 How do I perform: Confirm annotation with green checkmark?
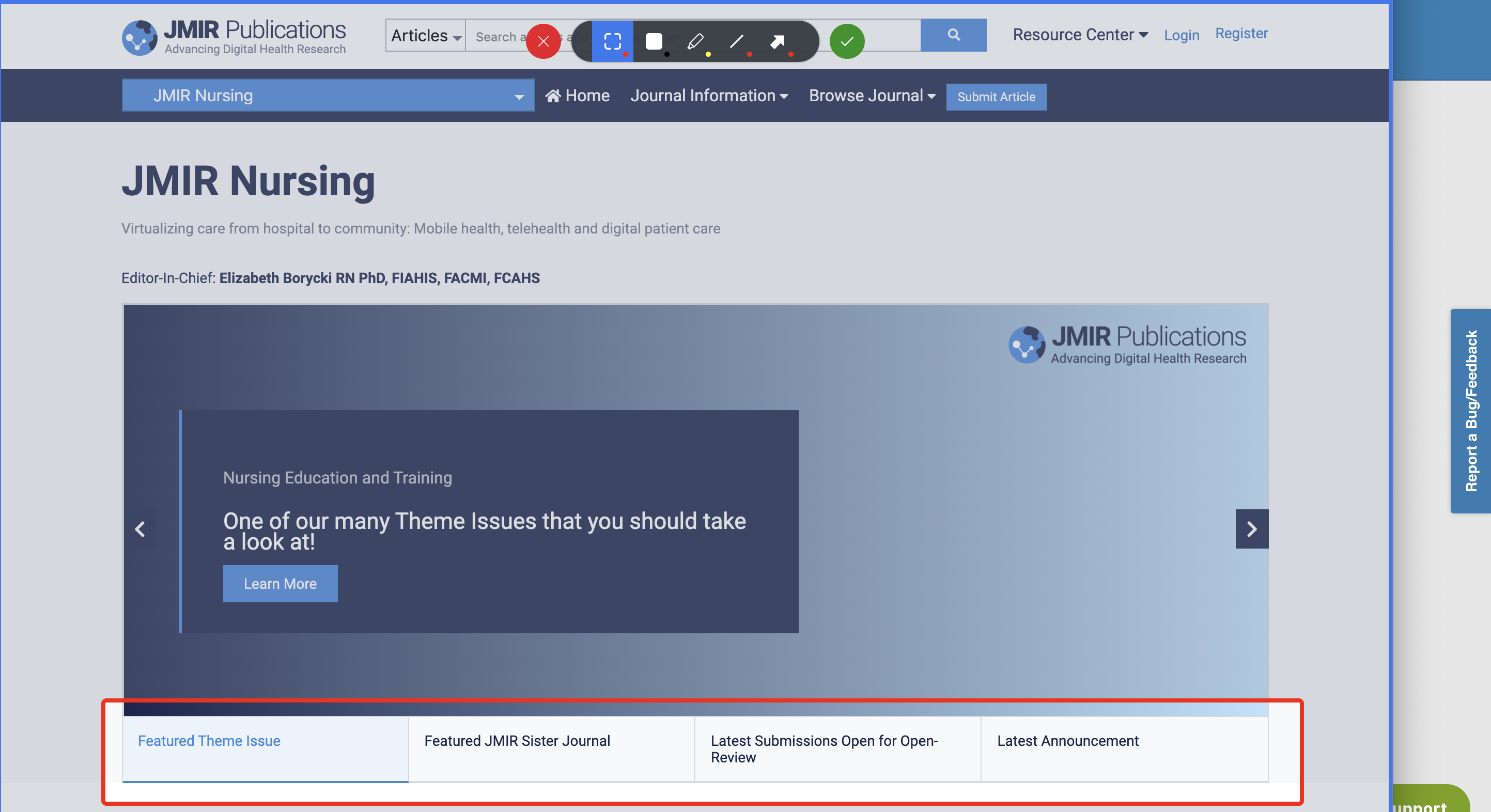(846, 41)
